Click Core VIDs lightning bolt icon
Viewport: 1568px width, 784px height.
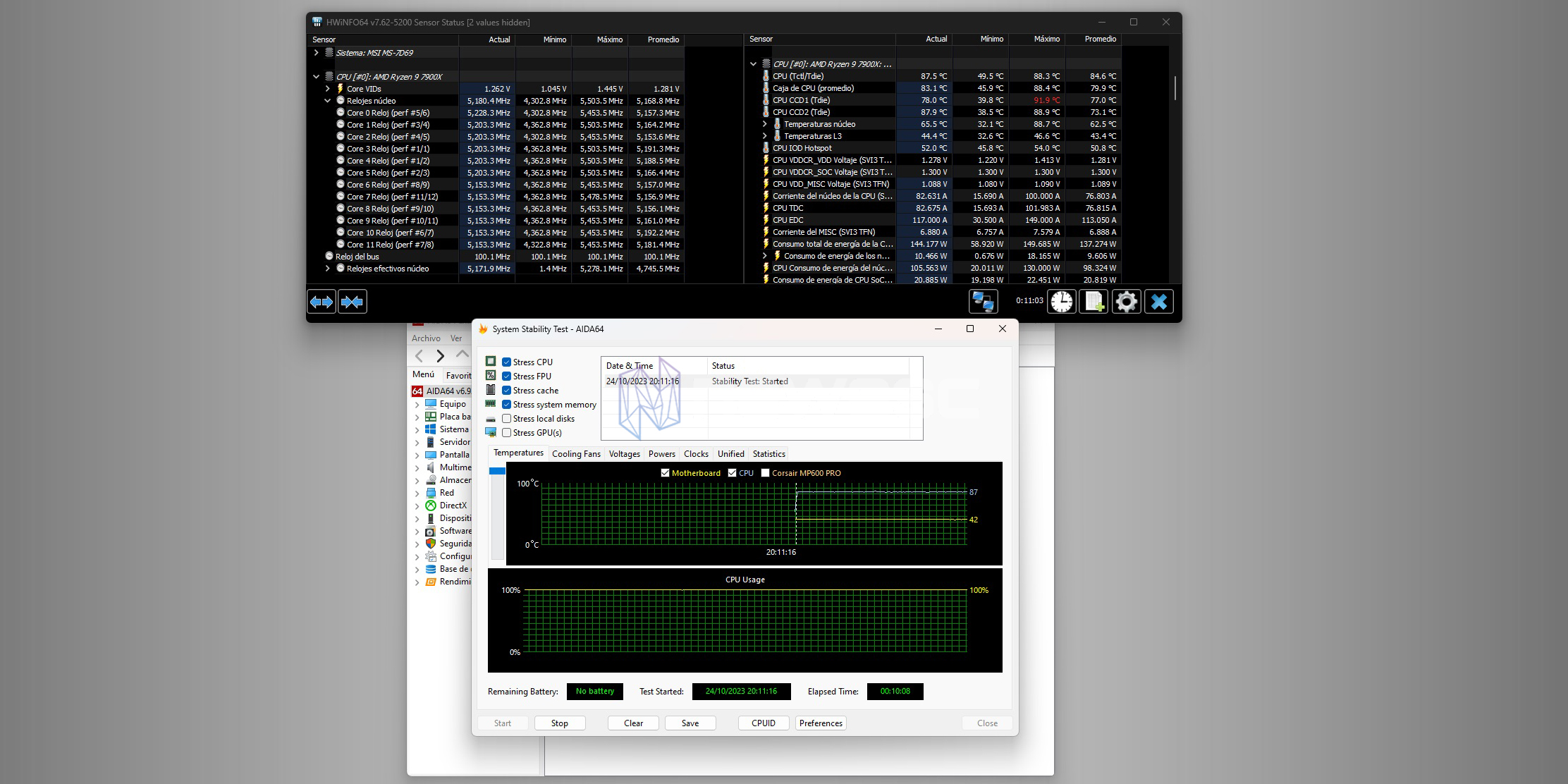340,89
